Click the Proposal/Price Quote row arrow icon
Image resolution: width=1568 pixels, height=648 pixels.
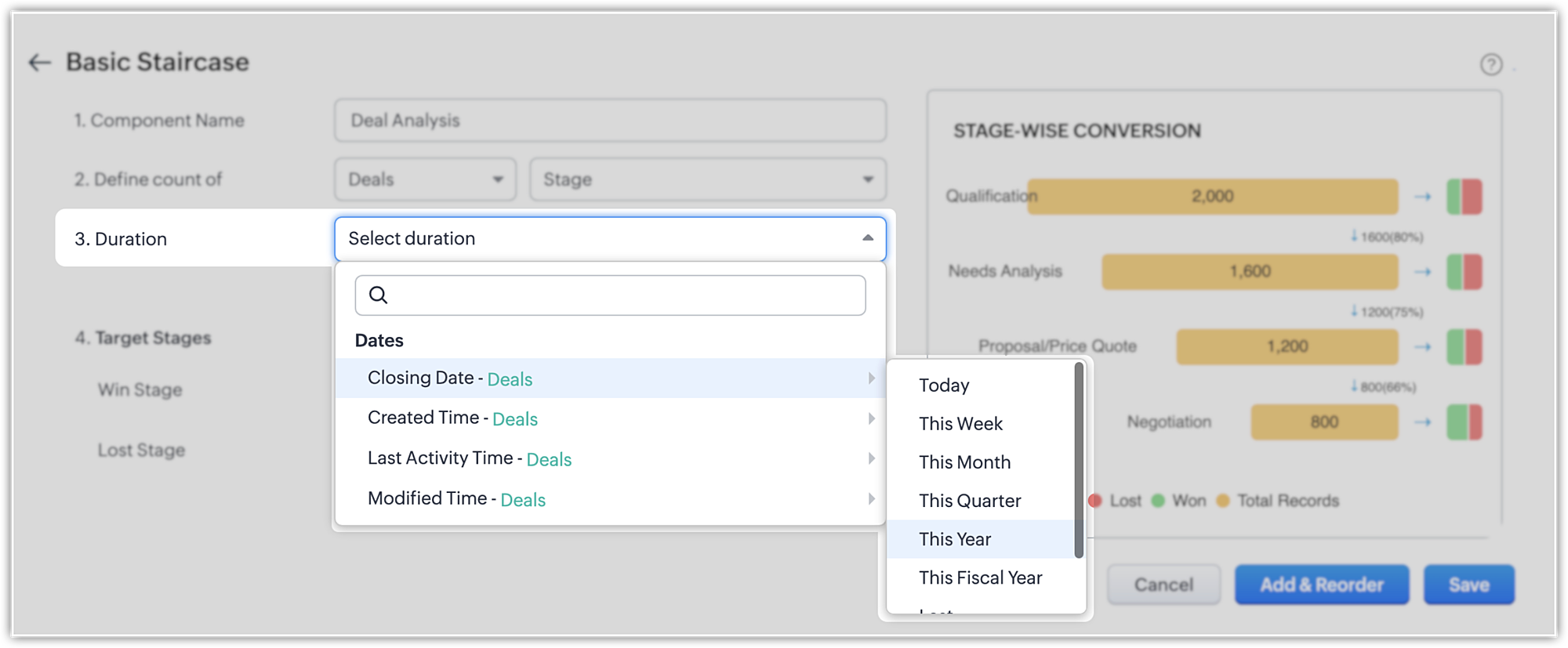tap(1422, 346)
